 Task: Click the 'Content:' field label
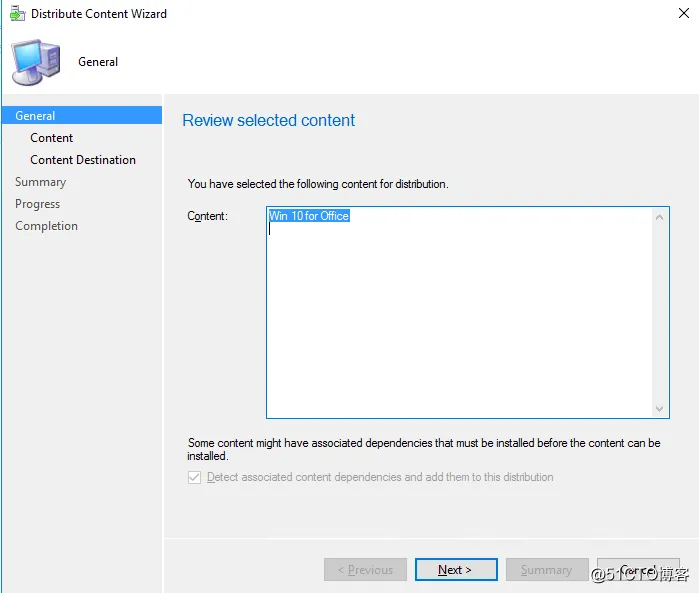(207, 216)
